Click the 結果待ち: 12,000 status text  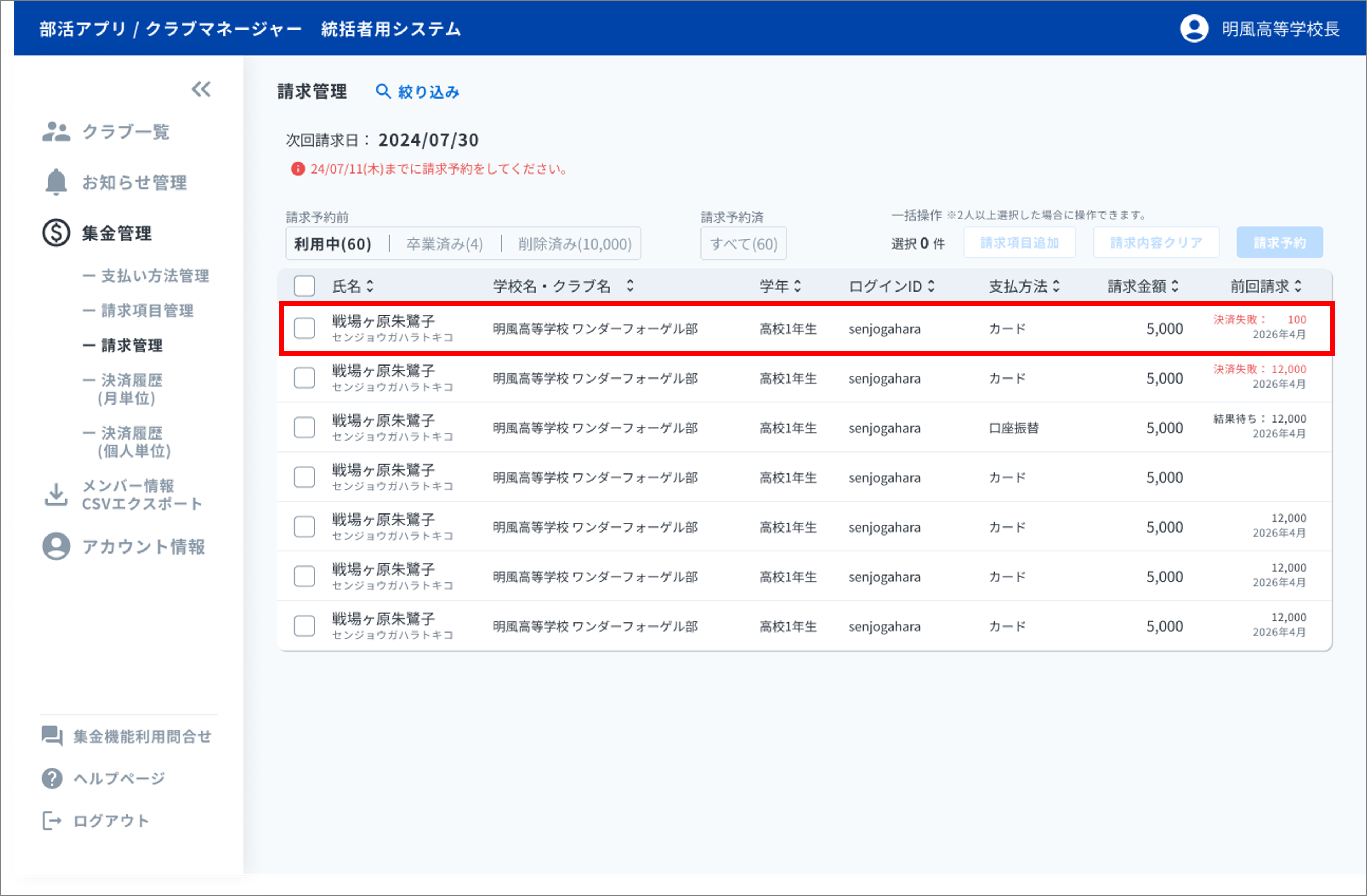(x=1259, y=419)
